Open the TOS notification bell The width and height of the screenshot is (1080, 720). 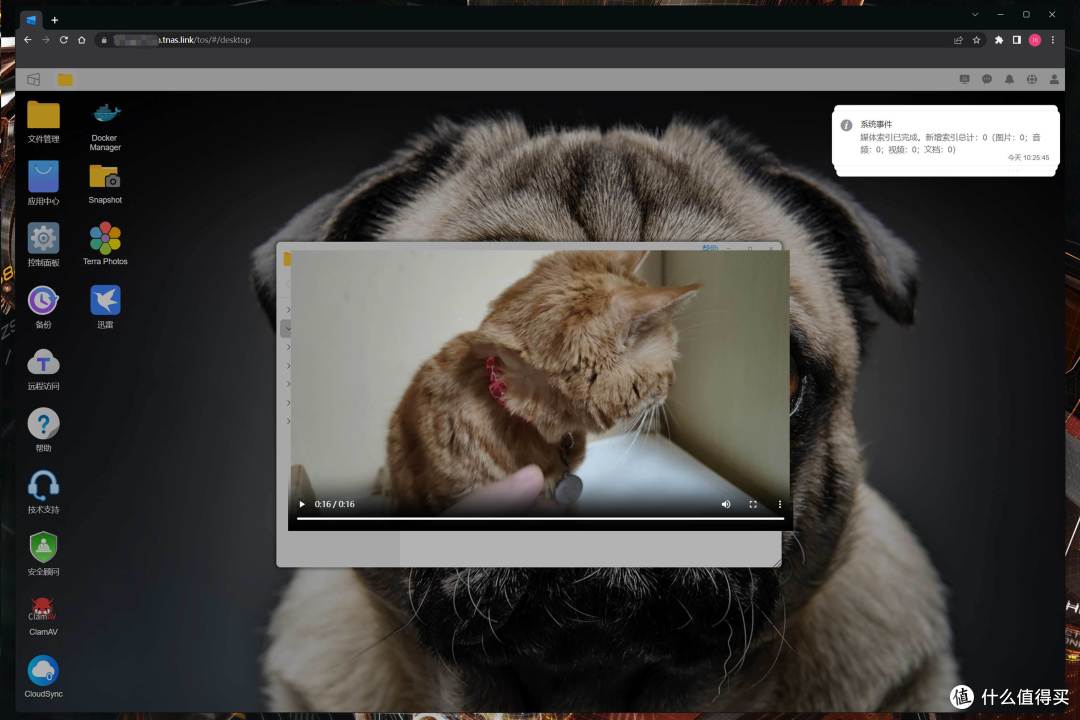[x=1009, y=79]
